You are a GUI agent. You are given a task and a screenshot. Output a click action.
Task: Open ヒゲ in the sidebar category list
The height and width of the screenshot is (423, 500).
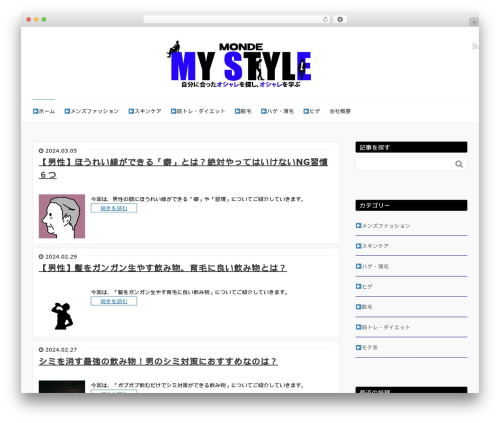pyautogui.click(x=364, y=286)
